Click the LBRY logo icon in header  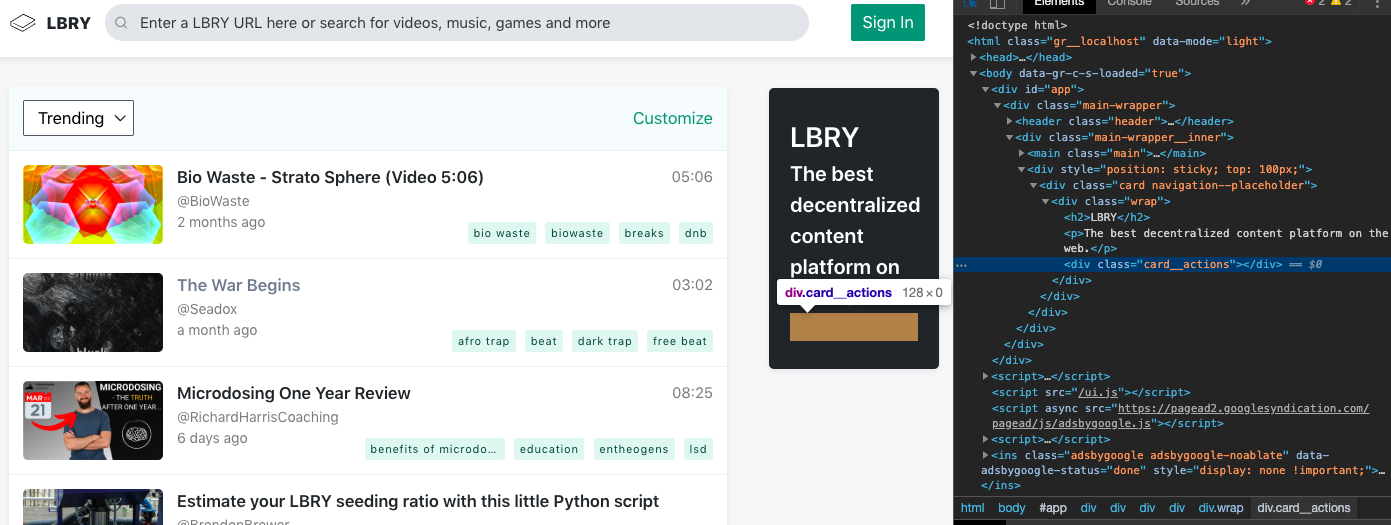[23, 22]
